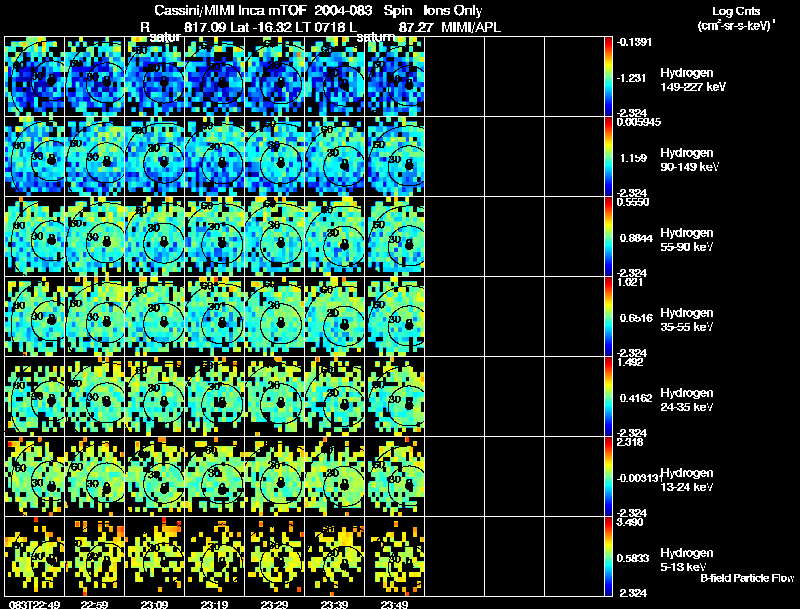800x609 pixels.
Task: Click the color bar for Hydrogen 55-90 keV
Action: click(x=608, y=236)
